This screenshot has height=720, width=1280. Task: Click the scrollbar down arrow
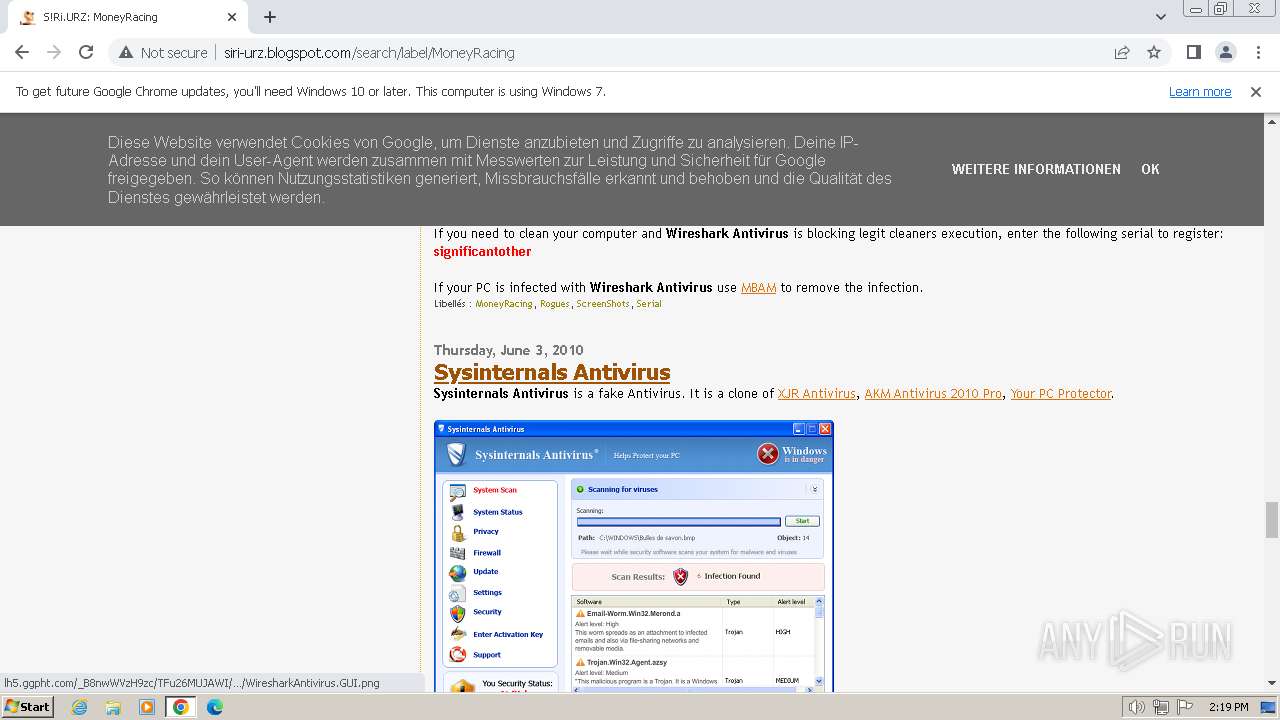tap(1272, 684)
